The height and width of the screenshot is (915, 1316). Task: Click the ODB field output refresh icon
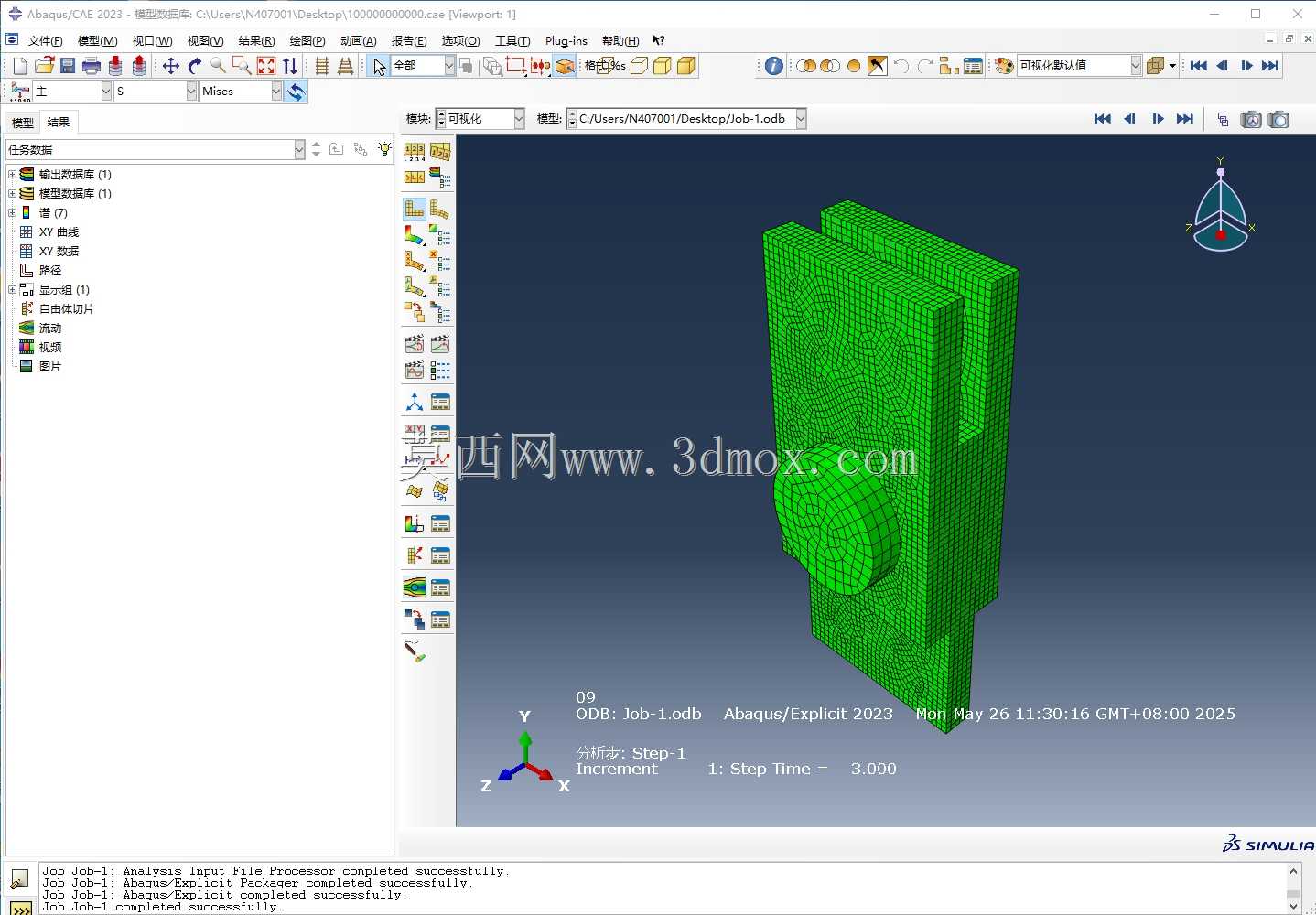(296, 91)
